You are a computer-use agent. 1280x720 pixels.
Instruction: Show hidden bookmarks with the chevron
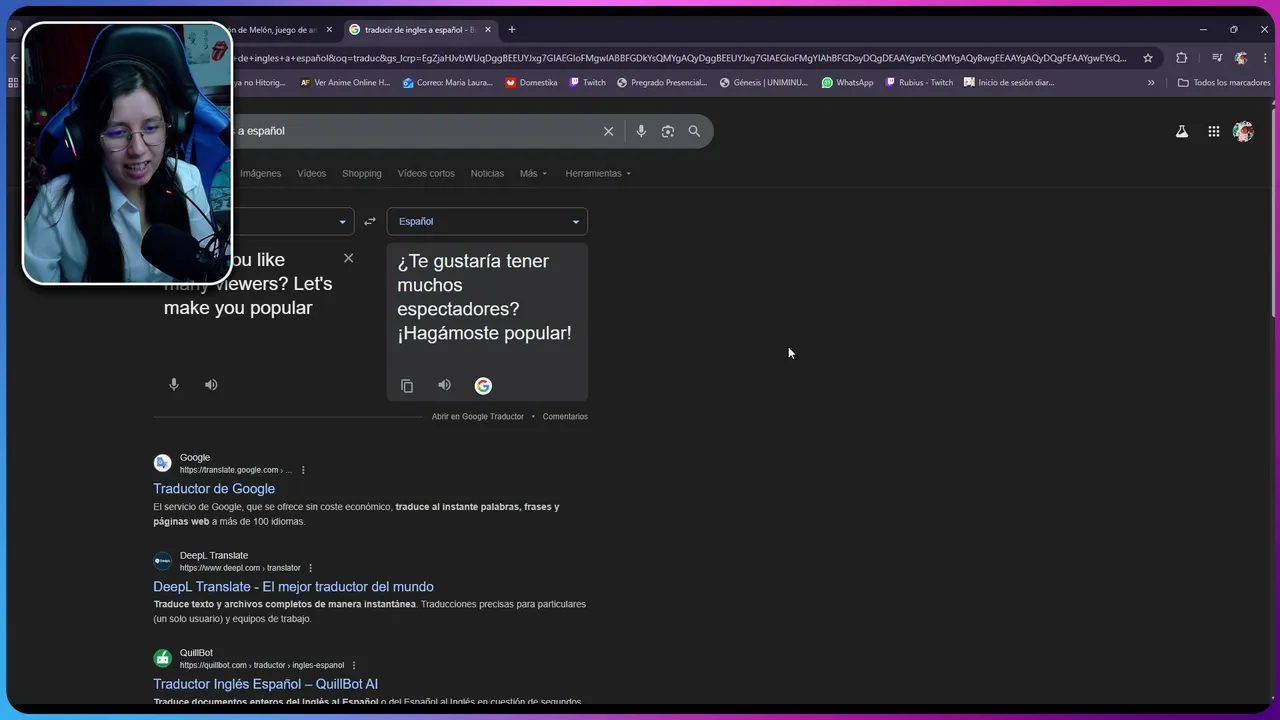tap(1151, 82)
